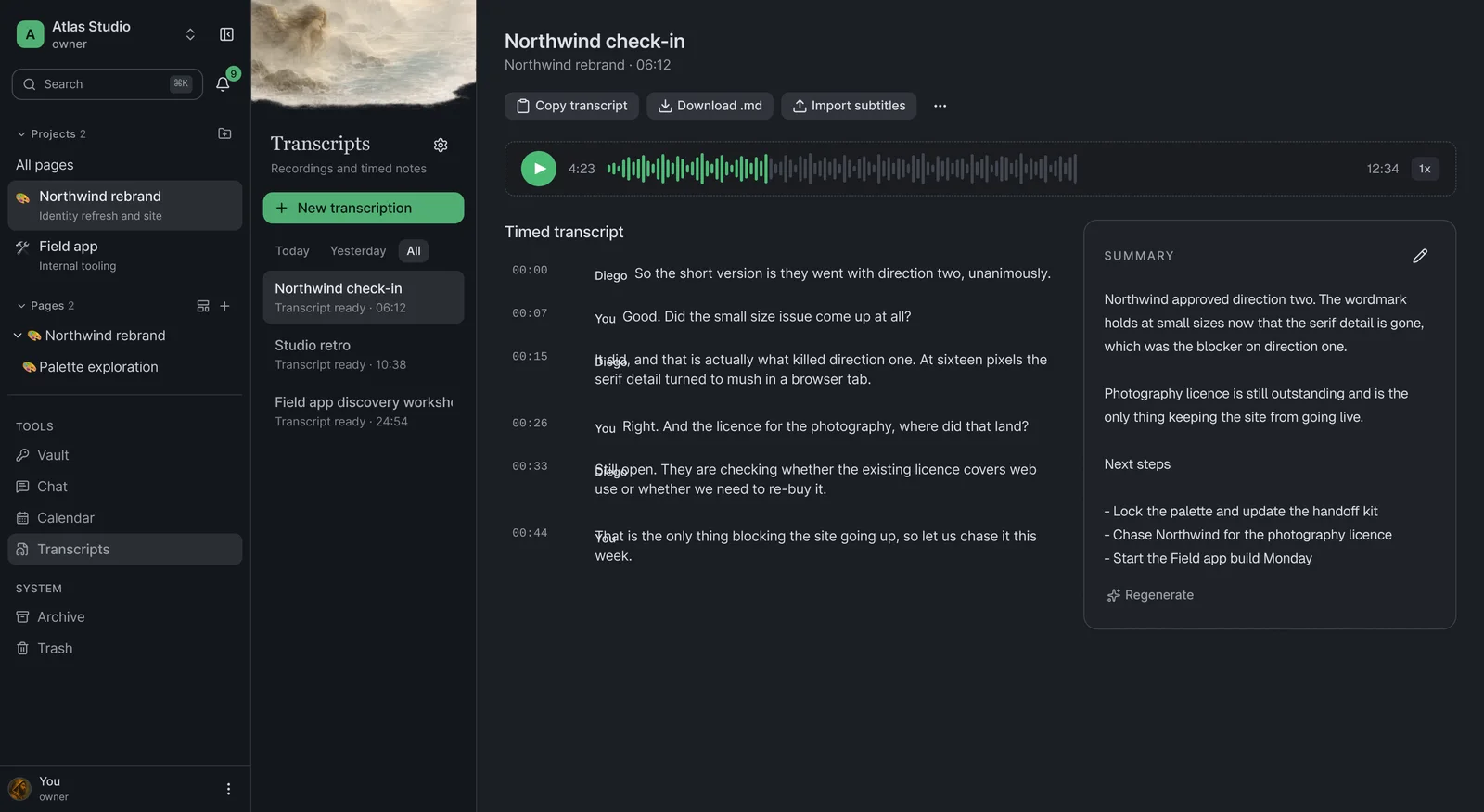Open the Northwind check-in transcript
The height and width of the screenshot is (812, 1484).
(x=364, y=298)
